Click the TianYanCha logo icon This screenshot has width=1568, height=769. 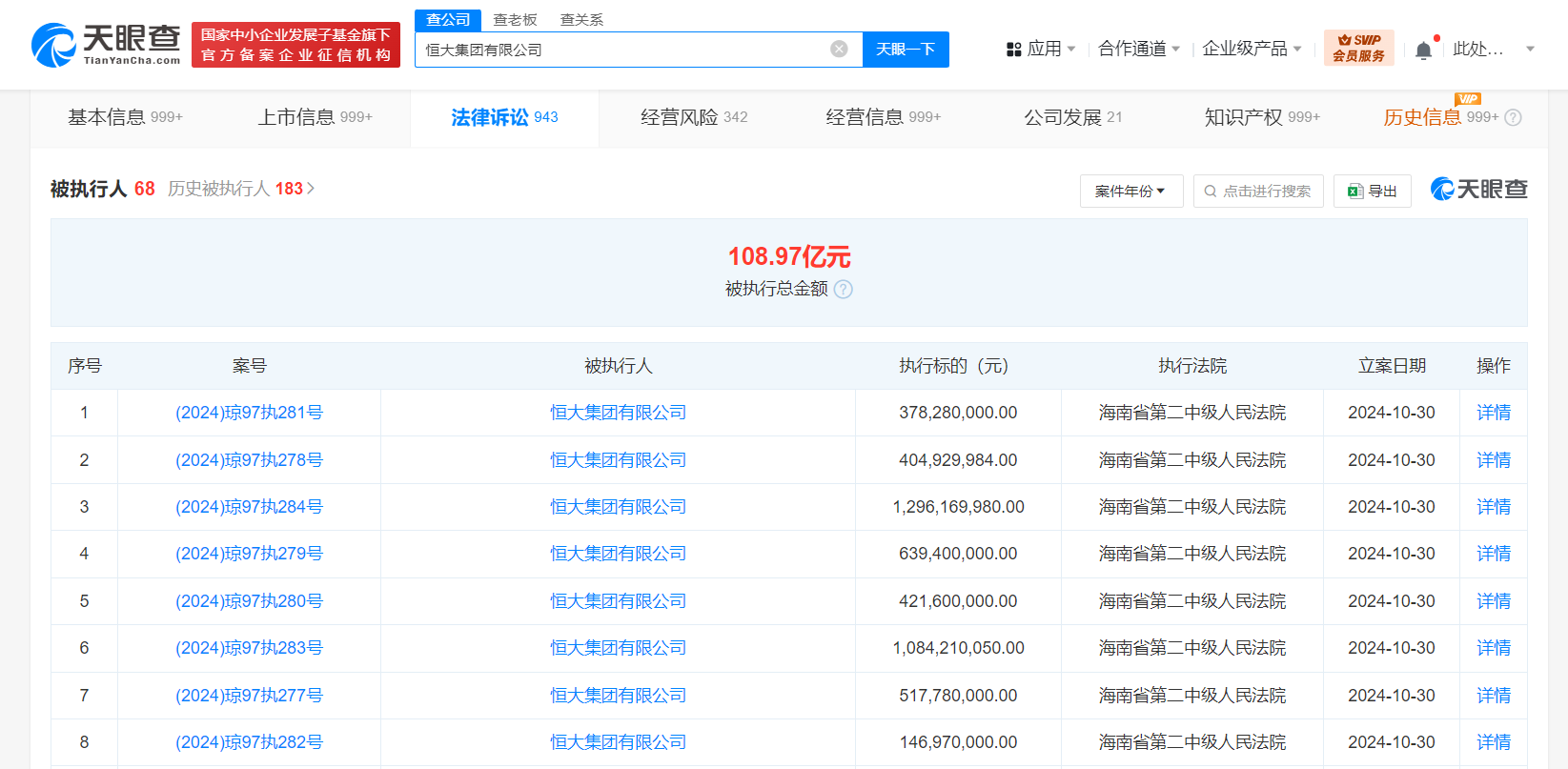(x=53, y=46)
